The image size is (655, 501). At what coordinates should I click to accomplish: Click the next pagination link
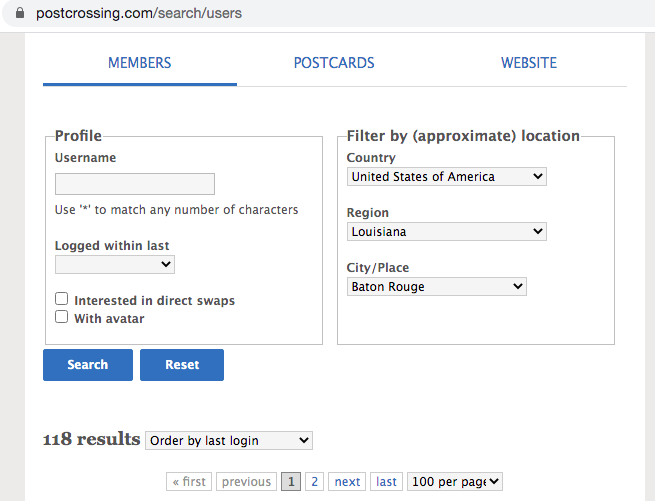347,481
